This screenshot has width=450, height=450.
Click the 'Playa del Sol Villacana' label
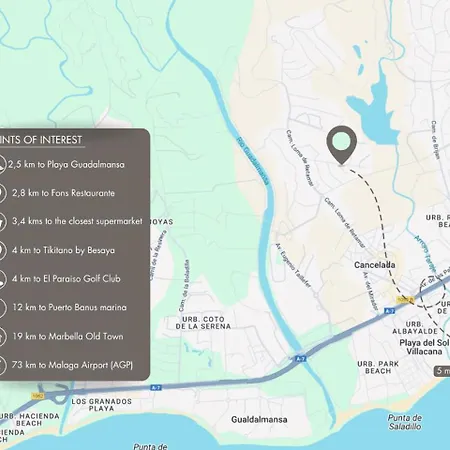click(x=424, y=347)
